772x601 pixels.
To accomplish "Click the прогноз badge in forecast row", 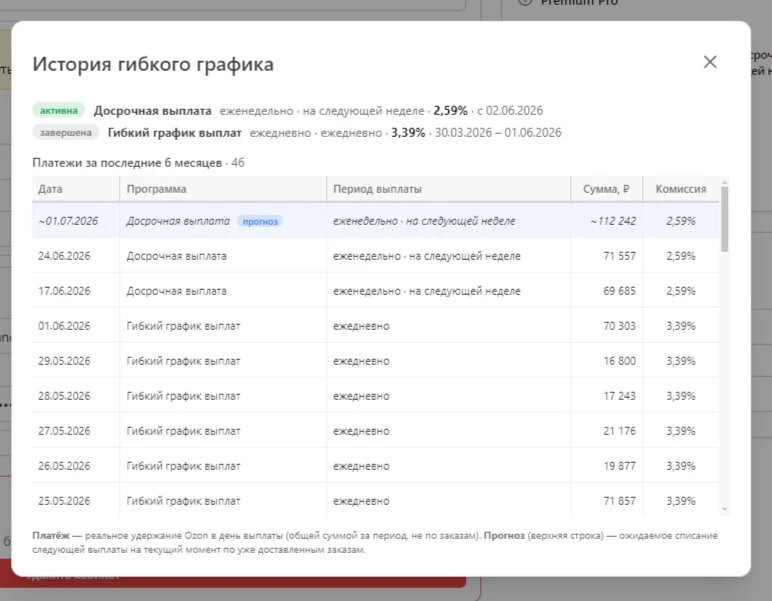I will pyautogui.click(x=260, y=221).
